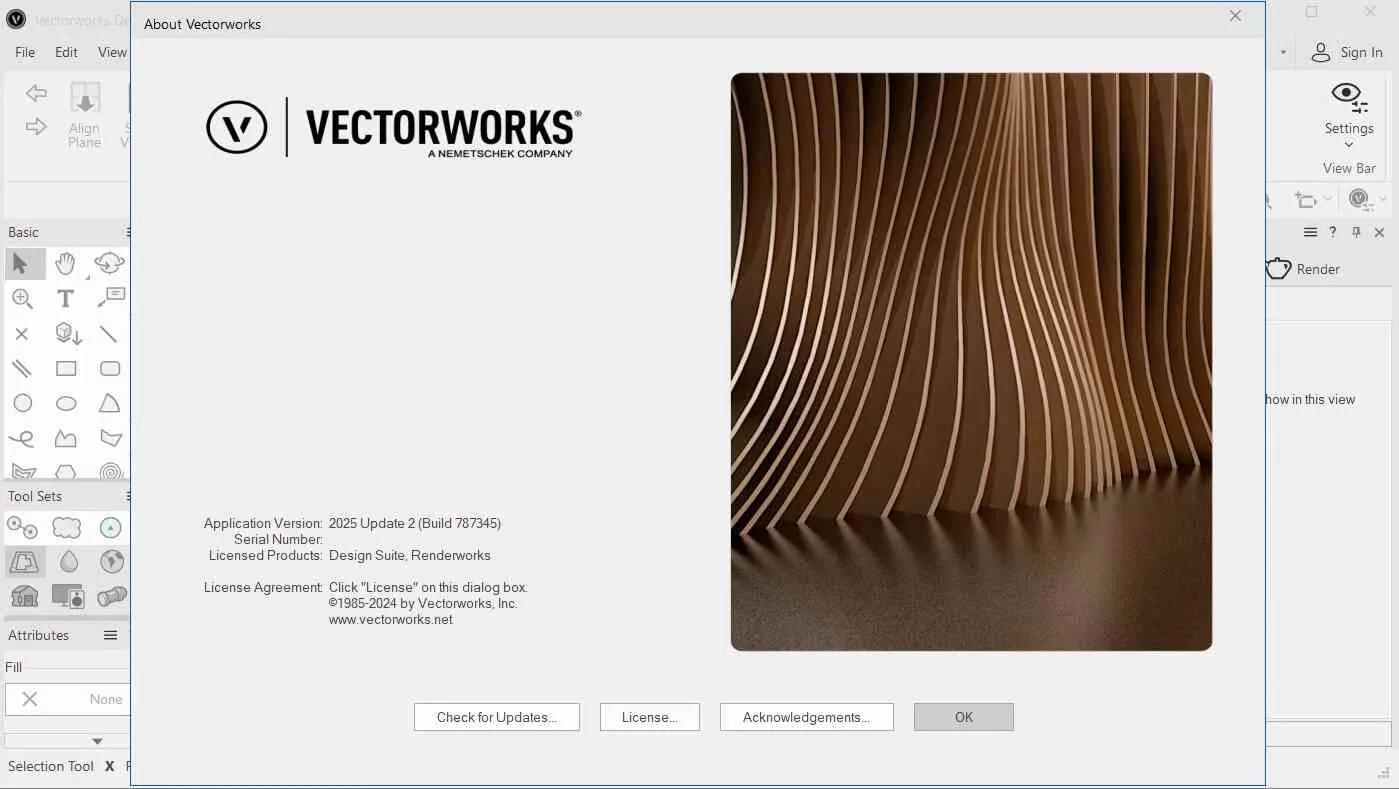Close the About Vectorworks dialog
This screenshot has width=1399, height=789.
coord(1235,16)
